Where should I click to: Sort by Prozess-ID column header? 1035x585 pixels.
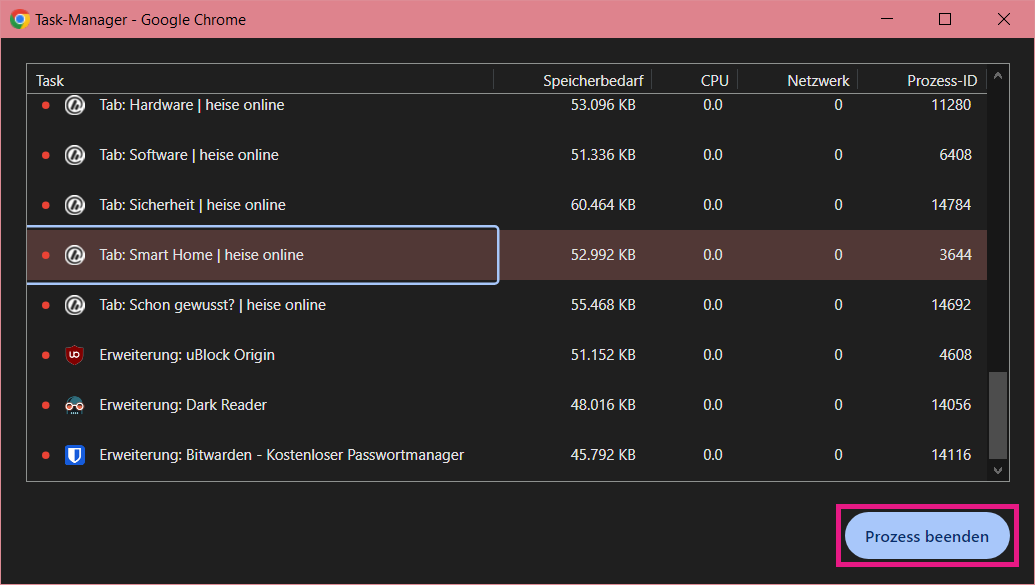(x=941, y=80)
